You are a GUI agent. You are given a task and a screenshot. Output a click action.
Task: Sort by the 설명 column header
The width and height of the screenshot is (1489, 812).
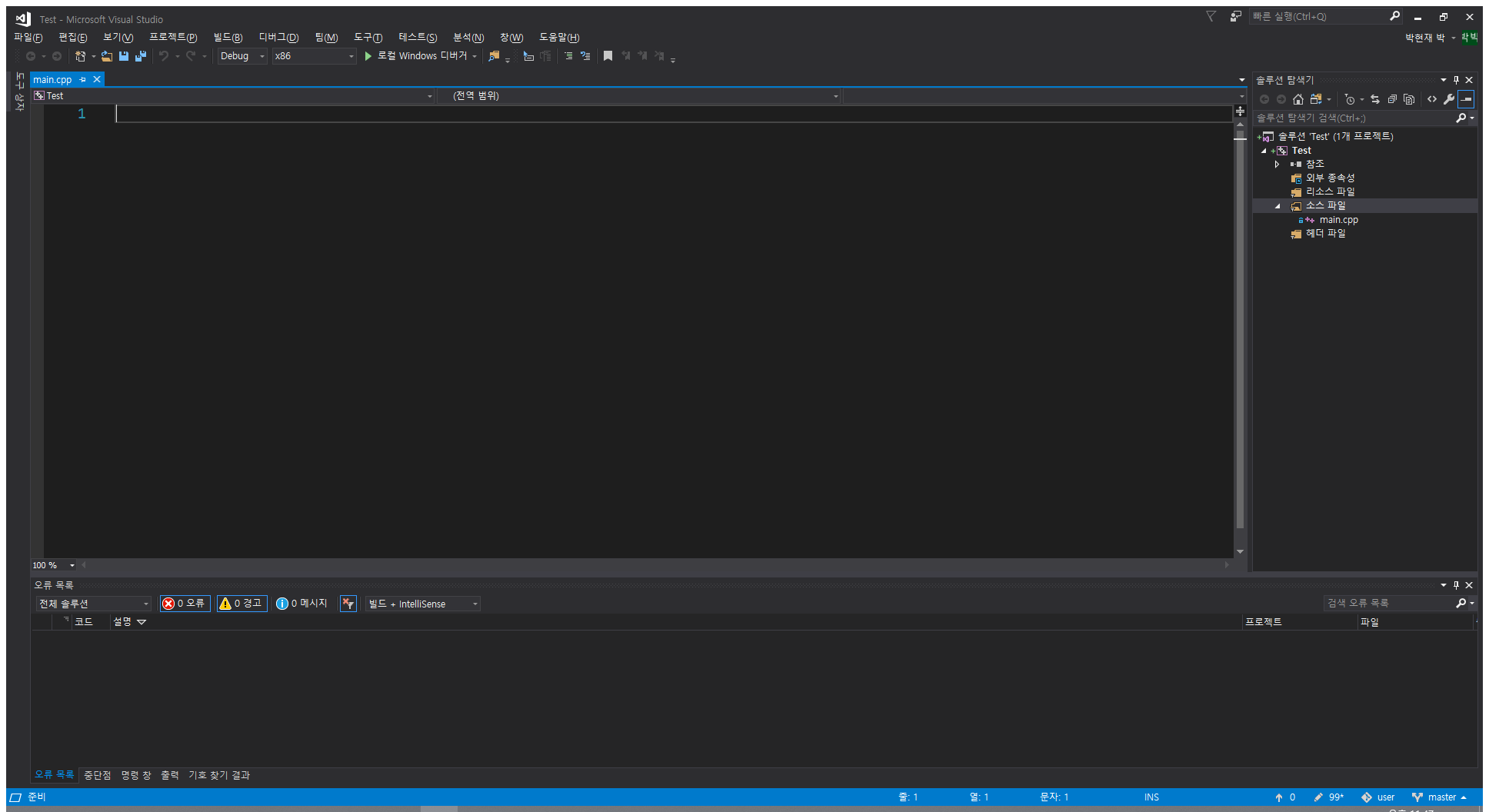pos(122,622)
